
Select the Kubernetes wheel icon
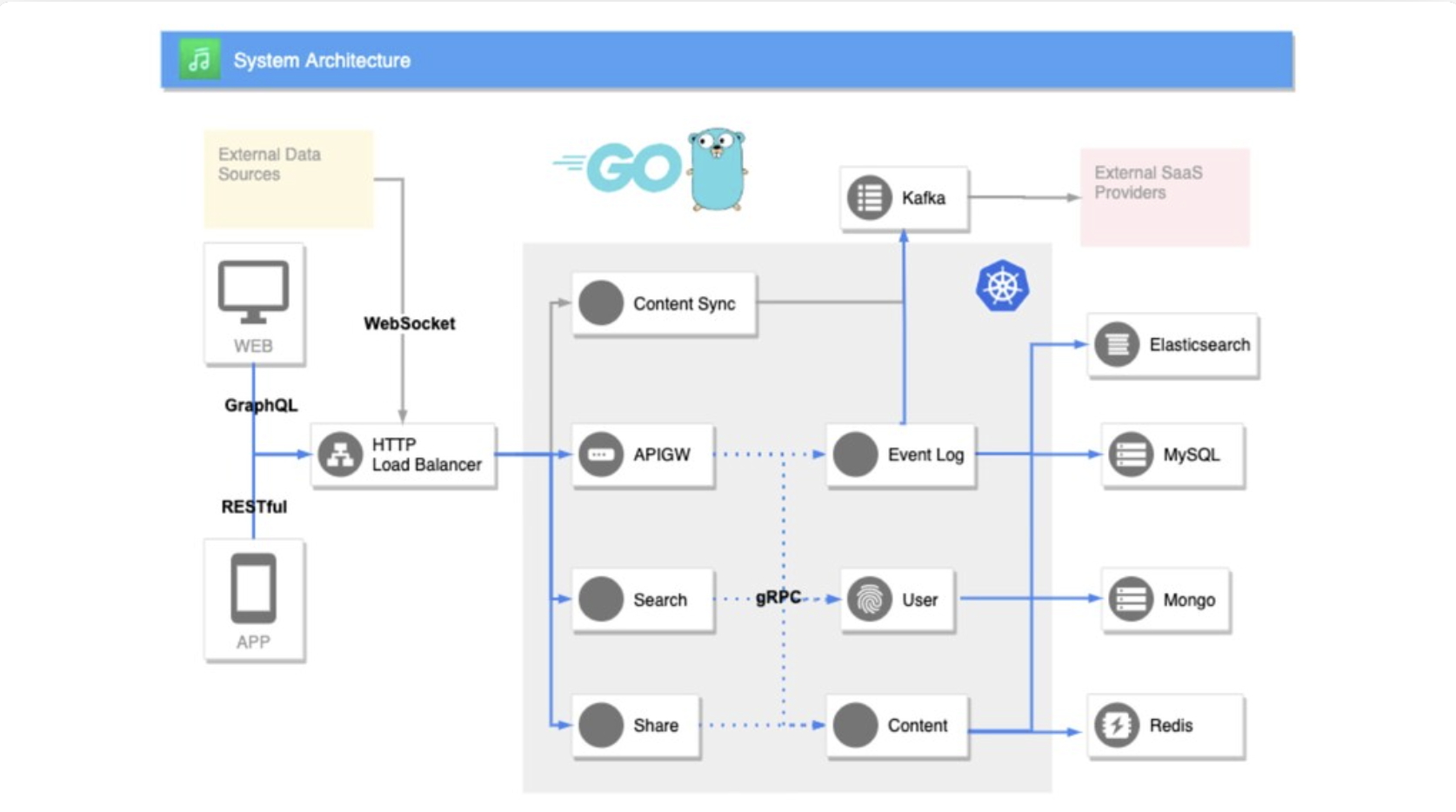click(x=1002, y=286)
